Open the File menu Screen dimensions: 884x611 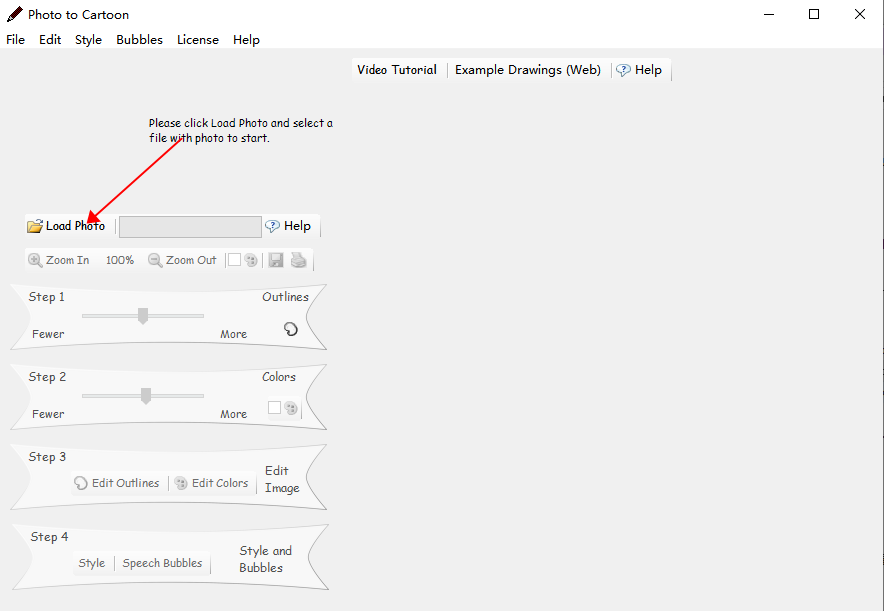tap(15, 40)
